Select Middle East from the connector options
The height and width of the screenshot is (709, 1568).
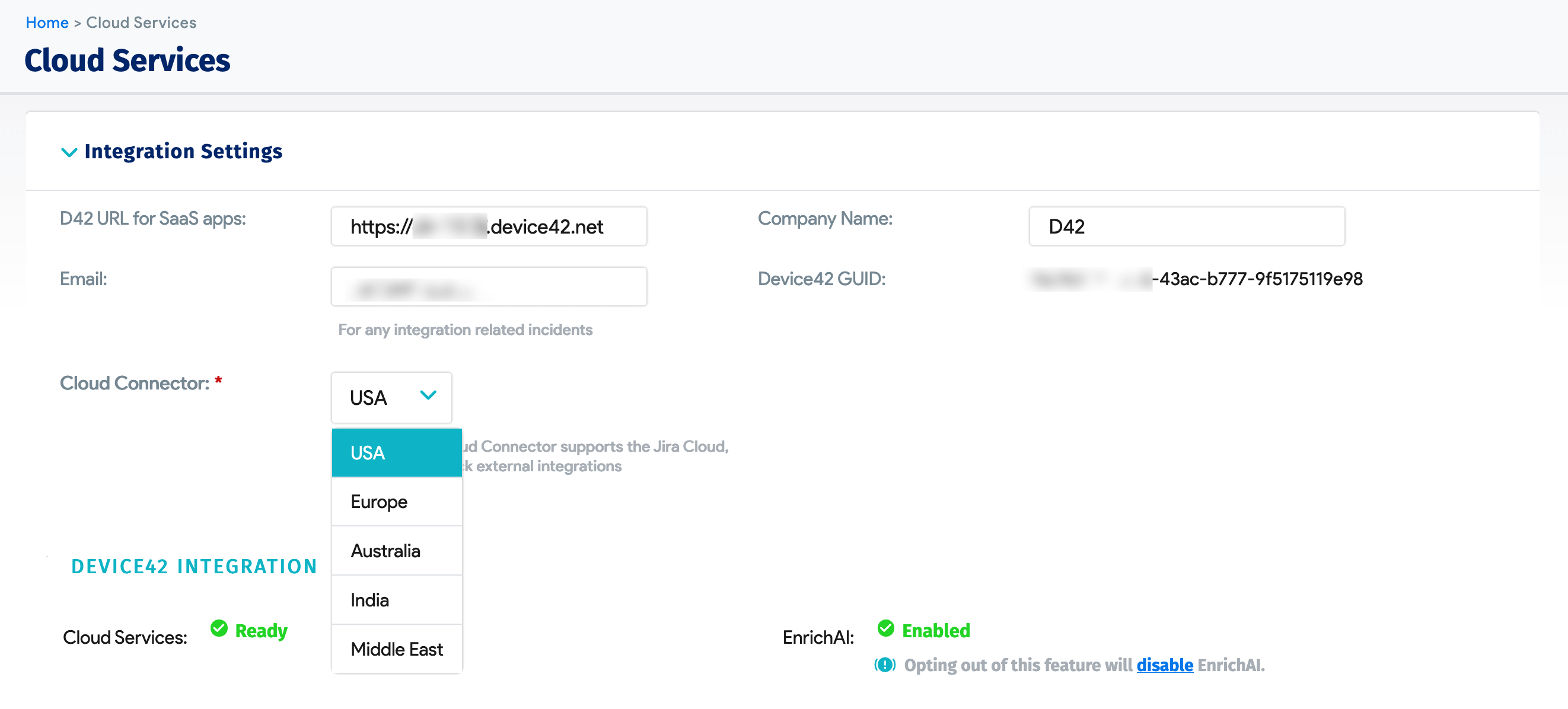(396, 649)
